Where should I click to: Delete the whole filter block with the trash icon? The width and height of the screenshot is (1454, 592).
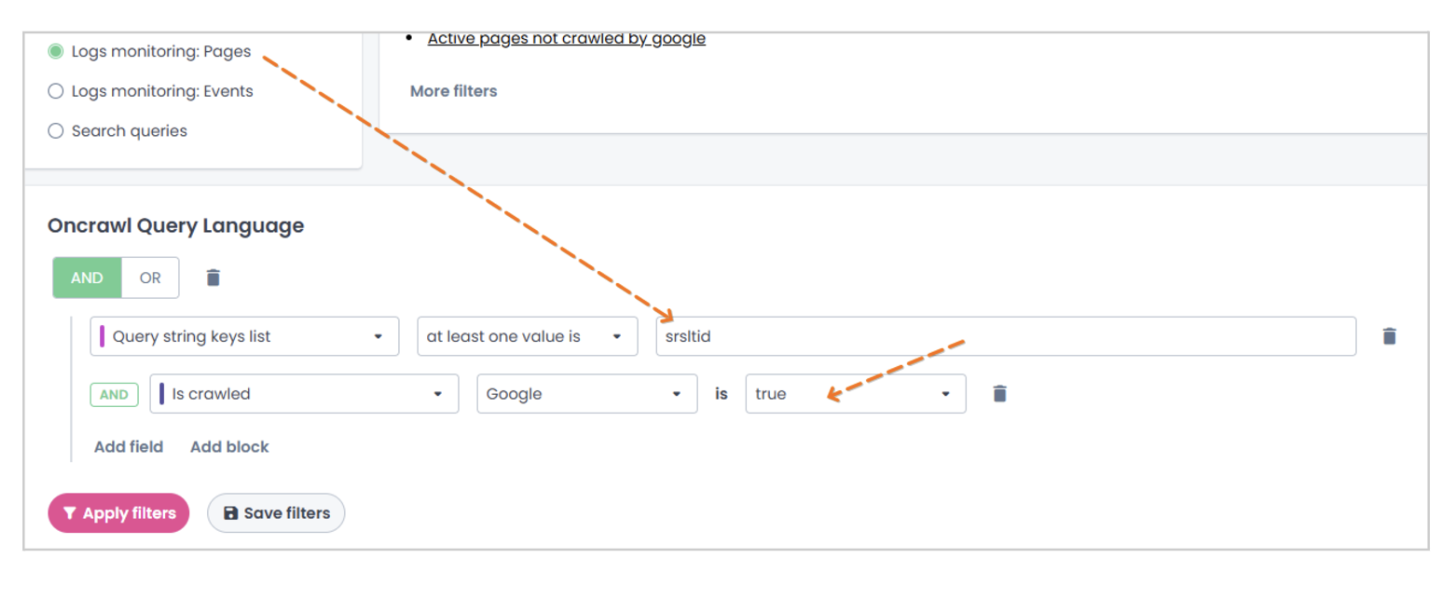click(x=213, y=278)
